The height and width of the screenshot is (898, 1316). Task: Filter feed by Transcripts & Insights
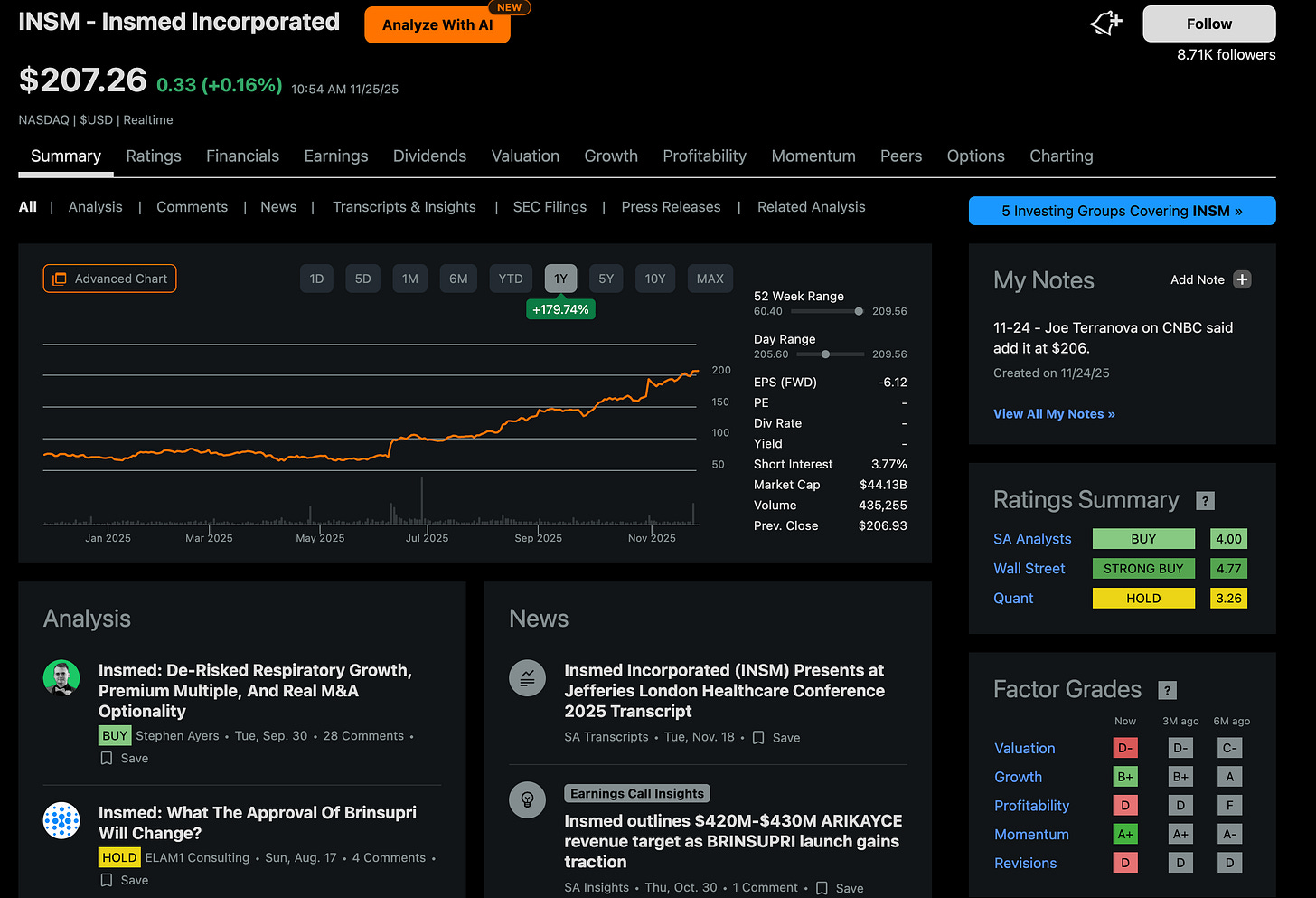pos(404,207)
